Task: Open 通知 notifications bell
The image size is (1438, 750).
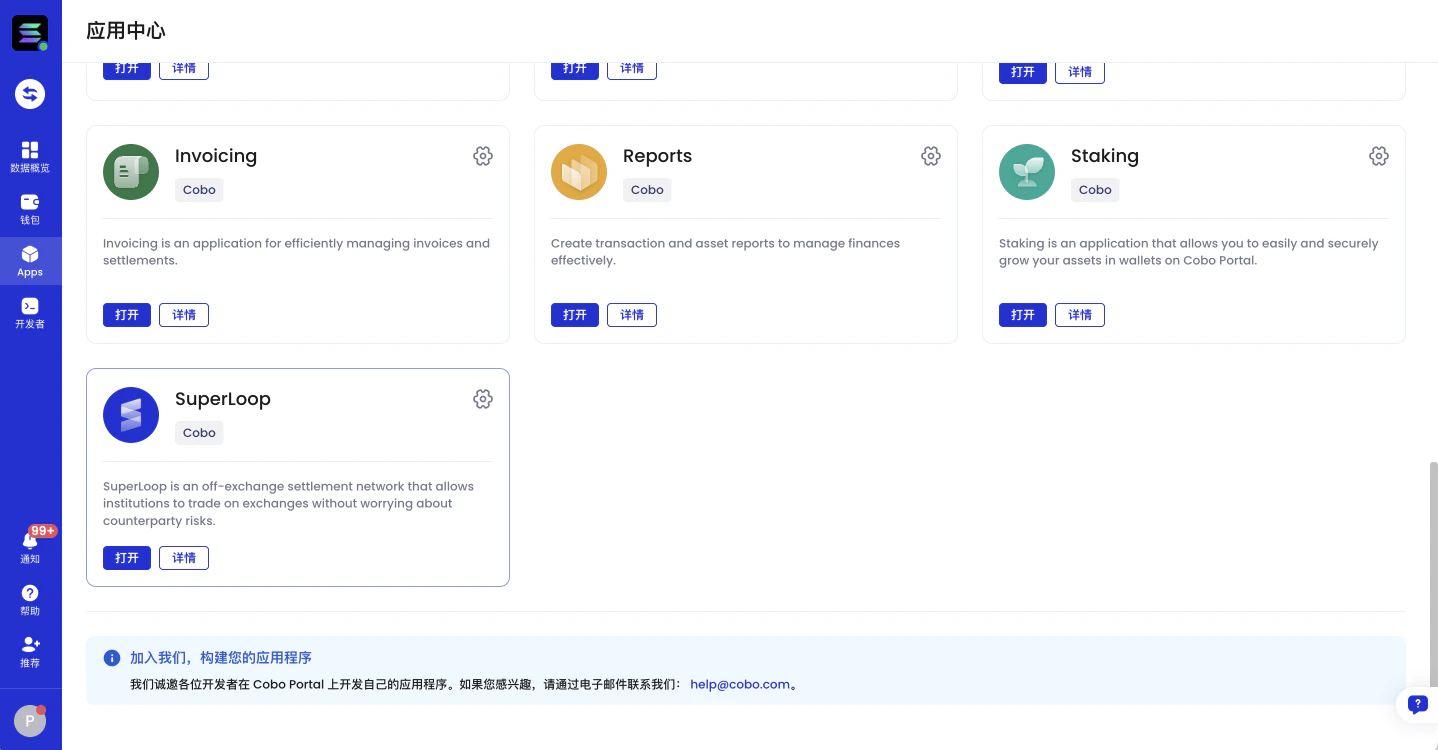Action: (30, 548)
